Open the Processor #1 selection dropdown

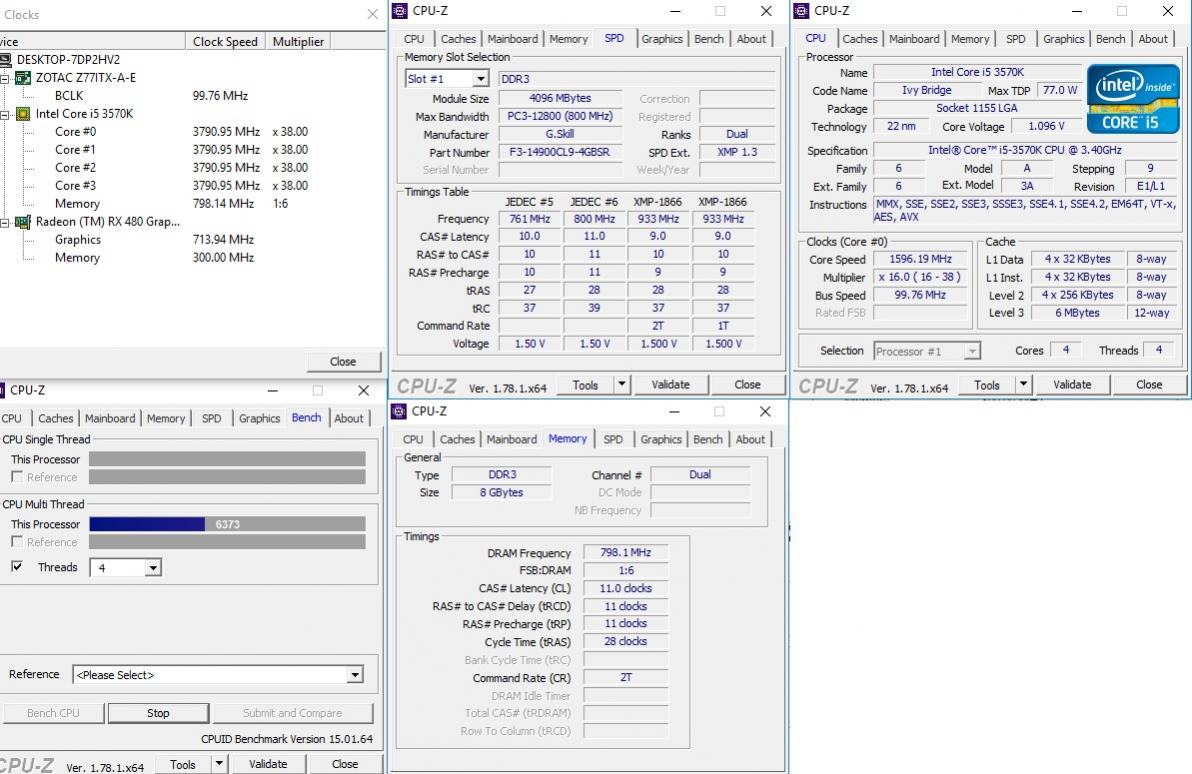pyautogui.click(x=972, y=351)
